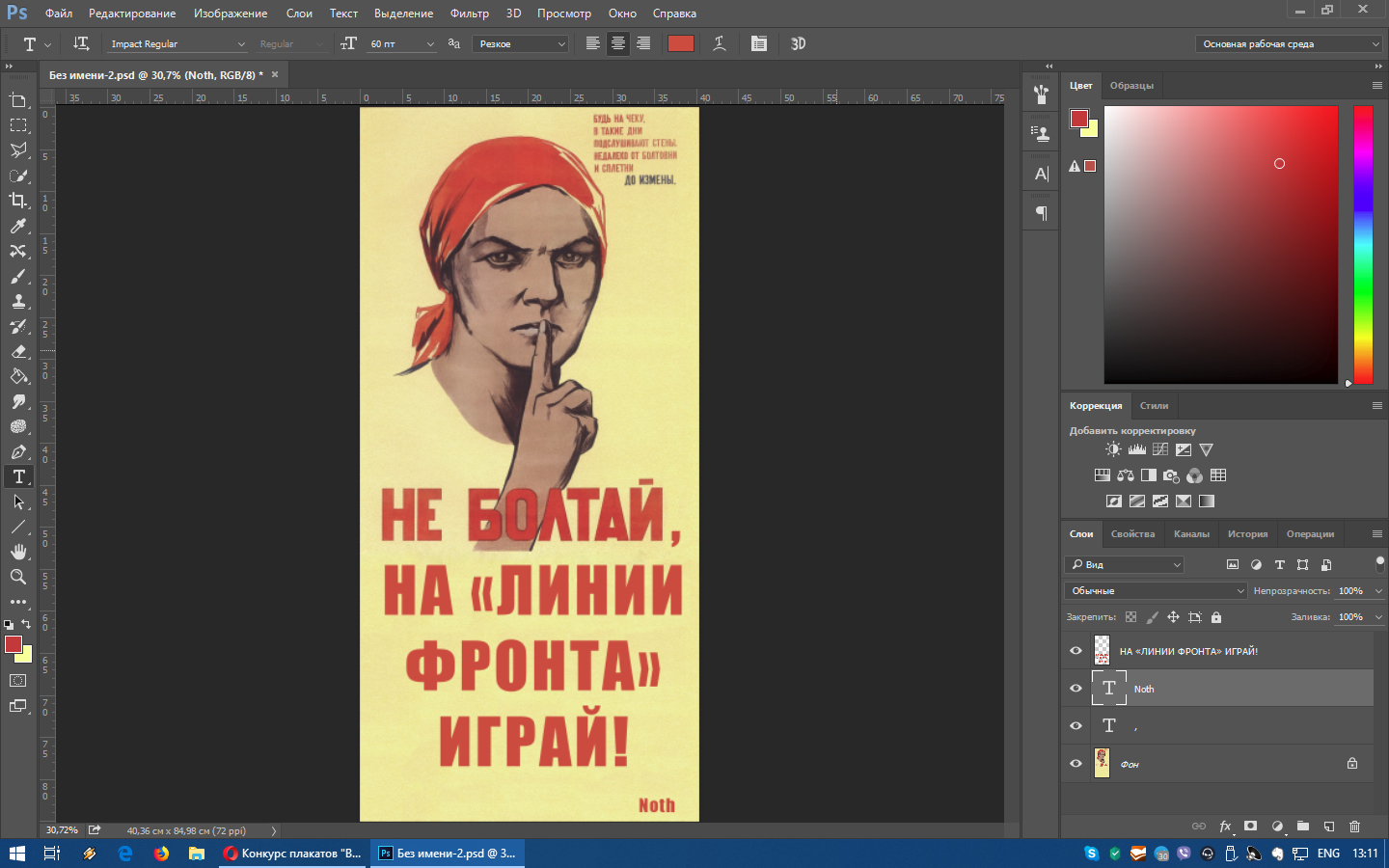Add Brightness/Contrast adjustment icon

(x=1113, y=449)
